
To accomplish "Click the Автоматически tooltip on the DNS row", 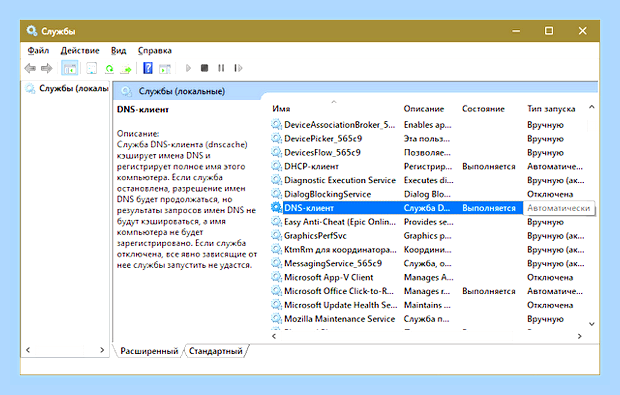I will coord(559,208).
